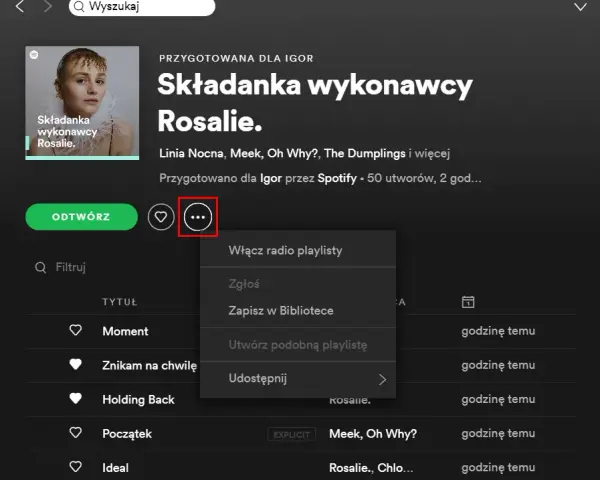
Task: Click the filter magnifier icon
Action: pos(41,267)
